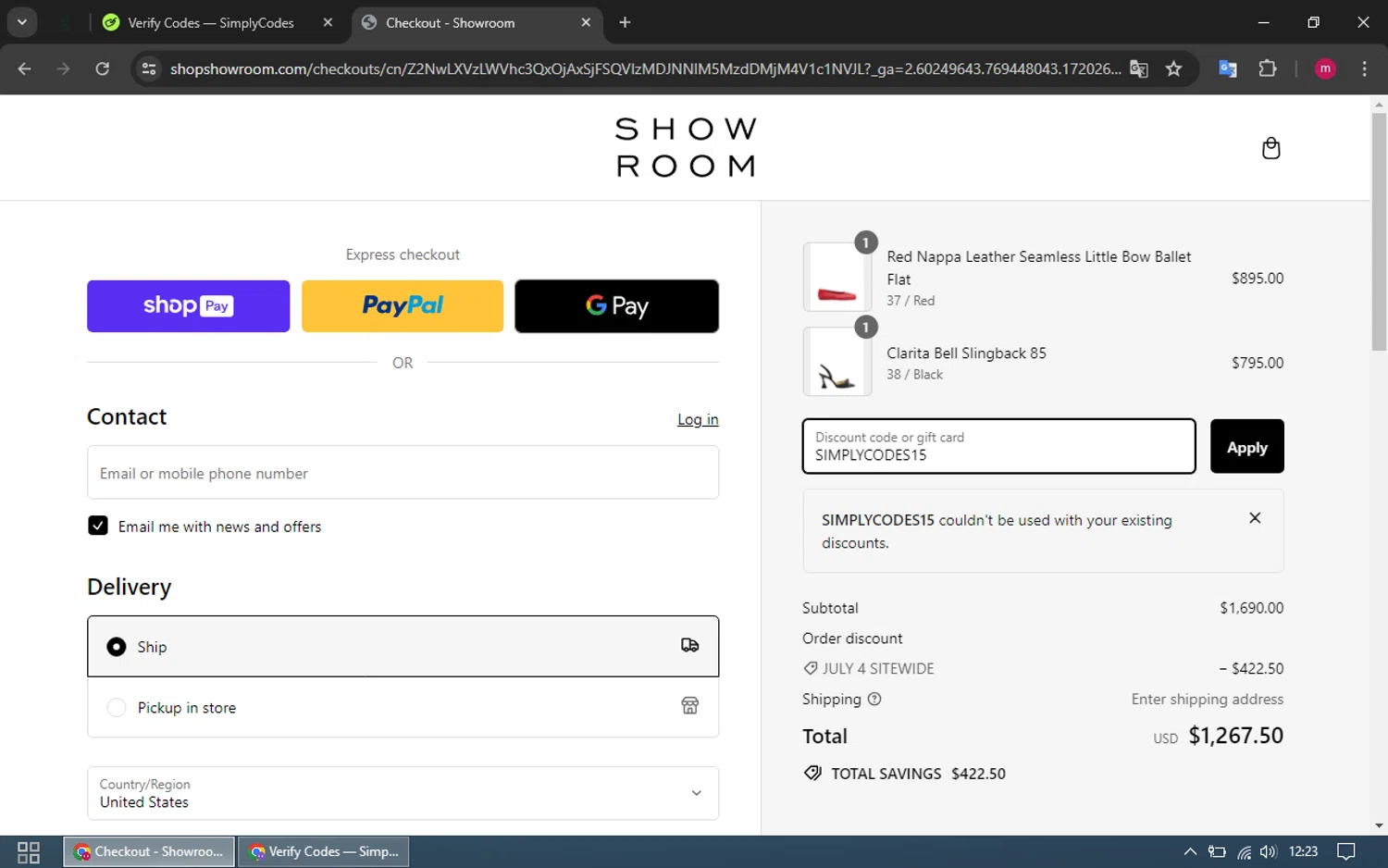
Task: Reload the checkout page
Action: [103, 68]
